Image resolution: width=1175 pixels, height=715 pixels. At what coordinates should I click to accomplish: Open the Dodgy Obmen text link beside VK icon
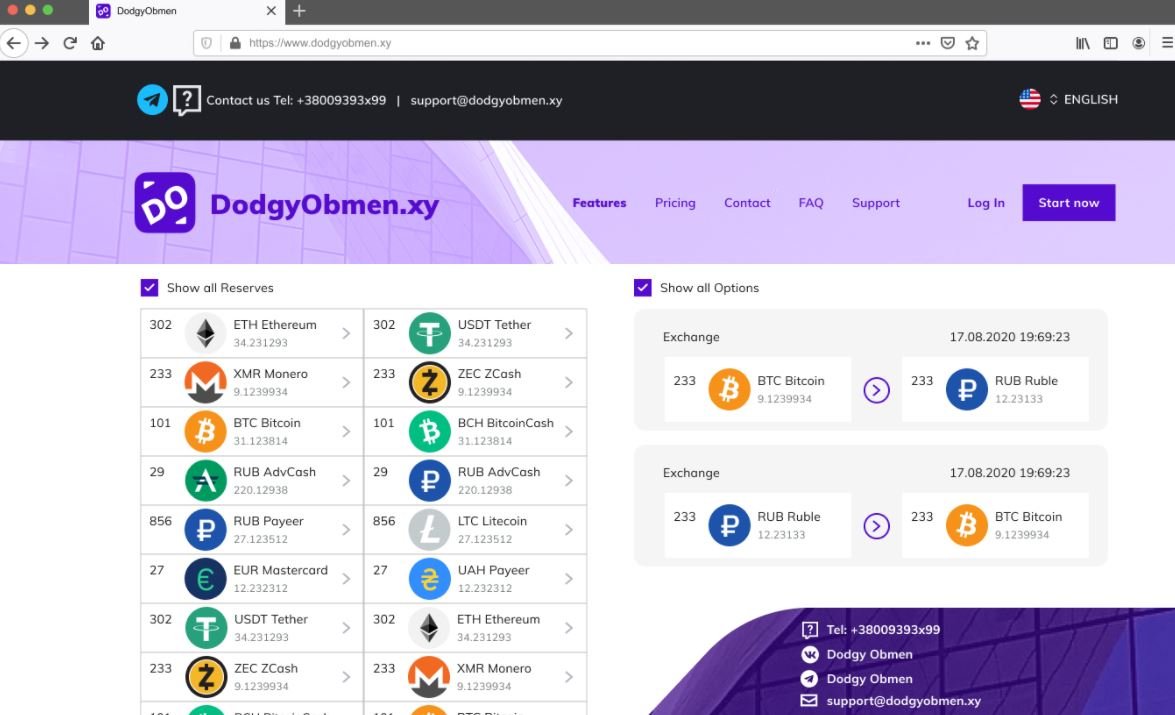(869, 654)
